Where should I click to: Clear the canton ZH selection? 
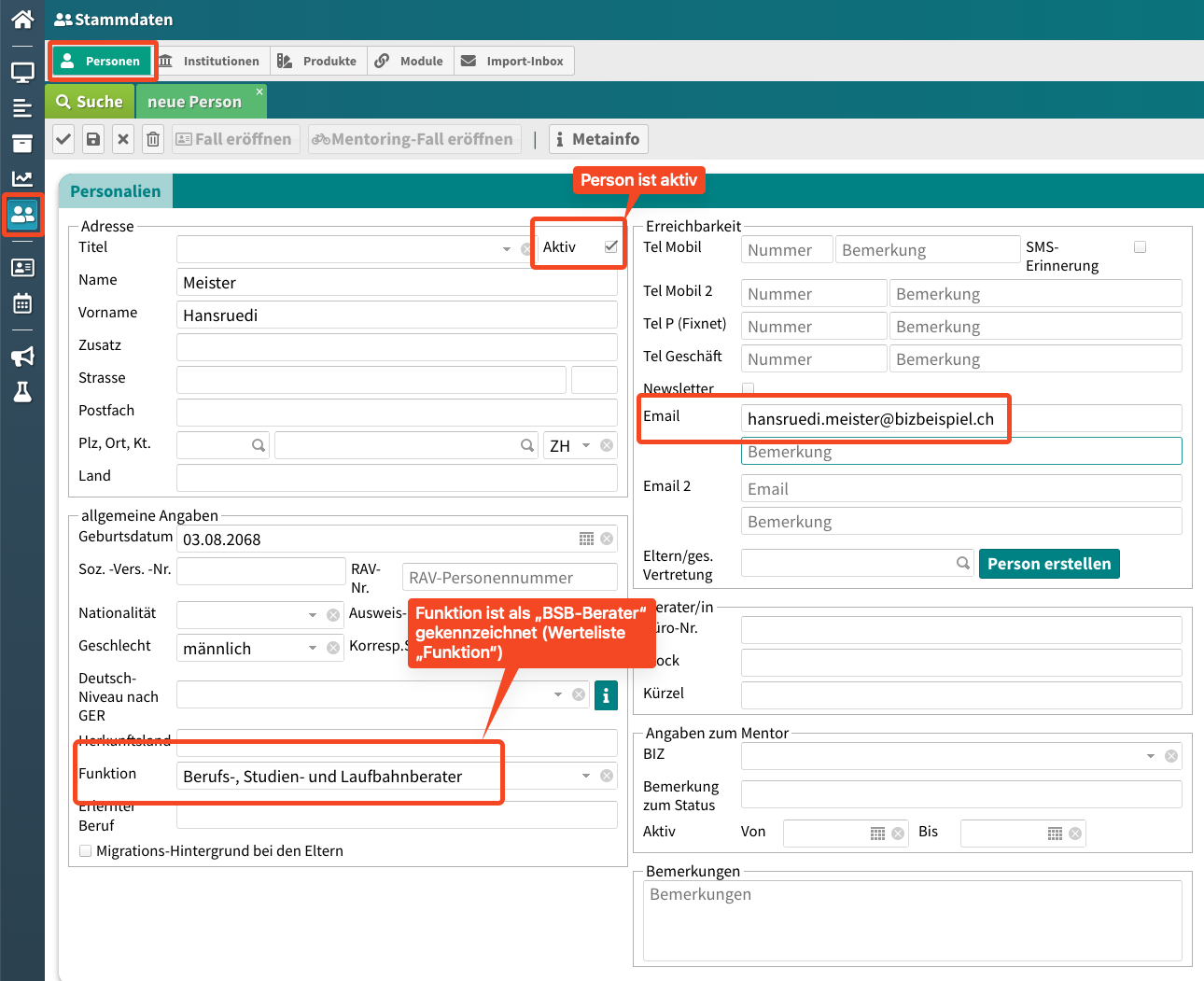(x=607, y=445)
